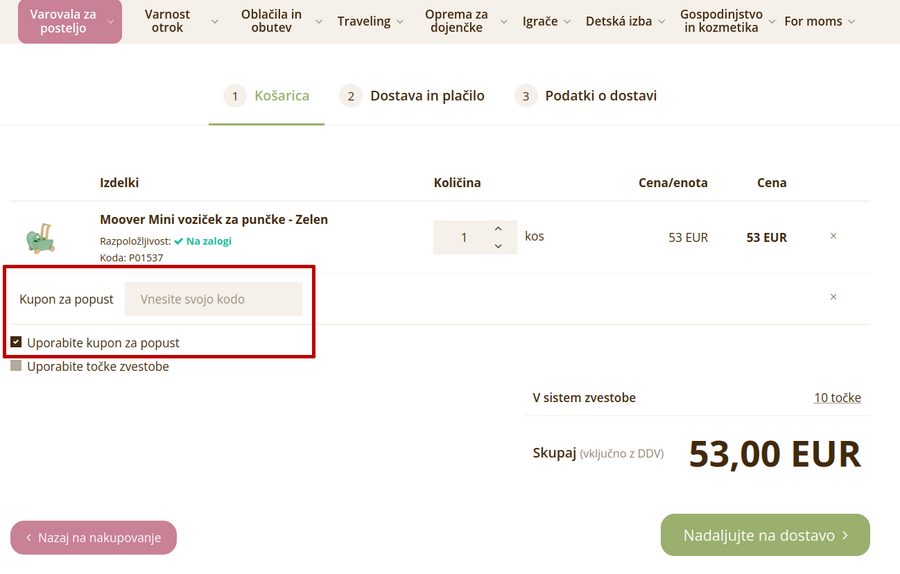Expand the Igrače category chevron

pos(566,21)
